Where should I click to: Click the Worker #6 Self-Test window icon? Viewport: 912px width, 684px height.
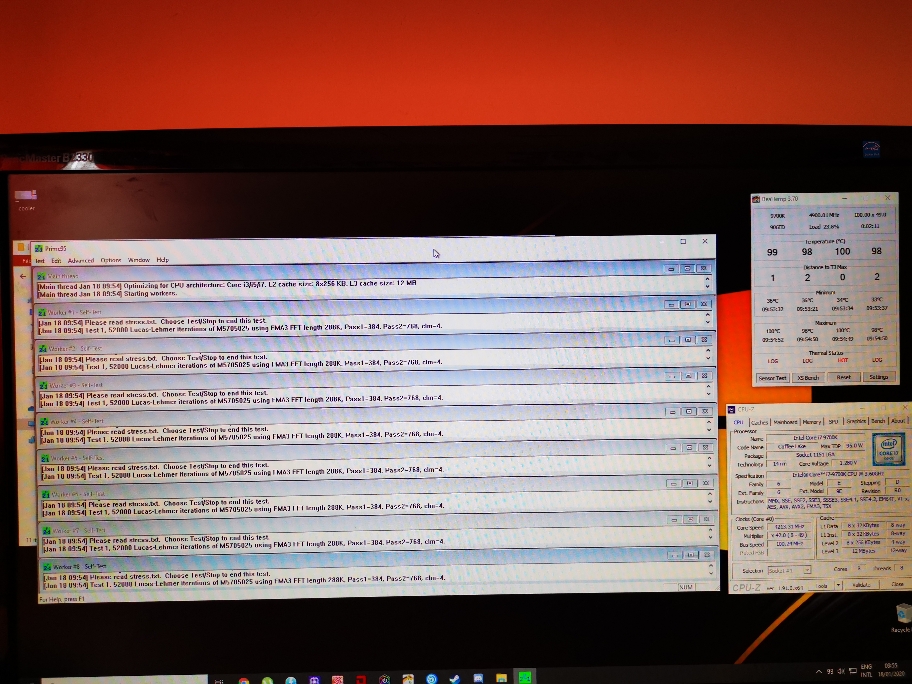coord(45,494)
